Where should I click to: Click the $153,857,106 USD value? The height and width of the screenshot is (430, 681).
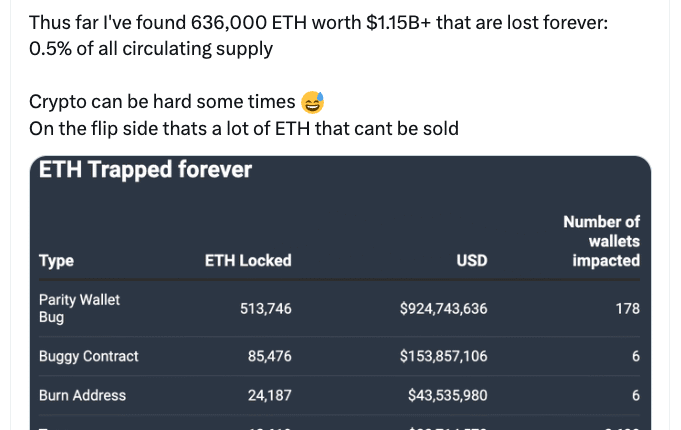pos(443,356)
